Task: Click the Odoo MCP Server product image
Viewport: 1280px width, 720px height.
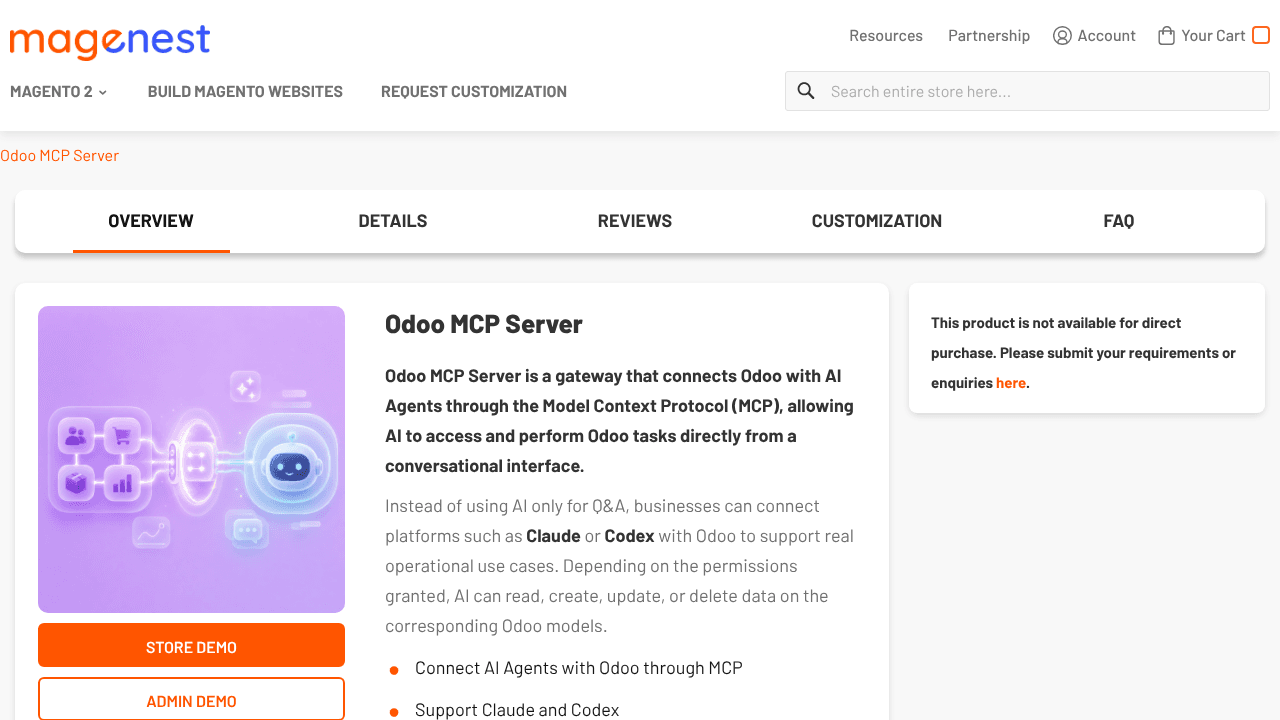Action: pyautogui.click(x=191, y=459)
